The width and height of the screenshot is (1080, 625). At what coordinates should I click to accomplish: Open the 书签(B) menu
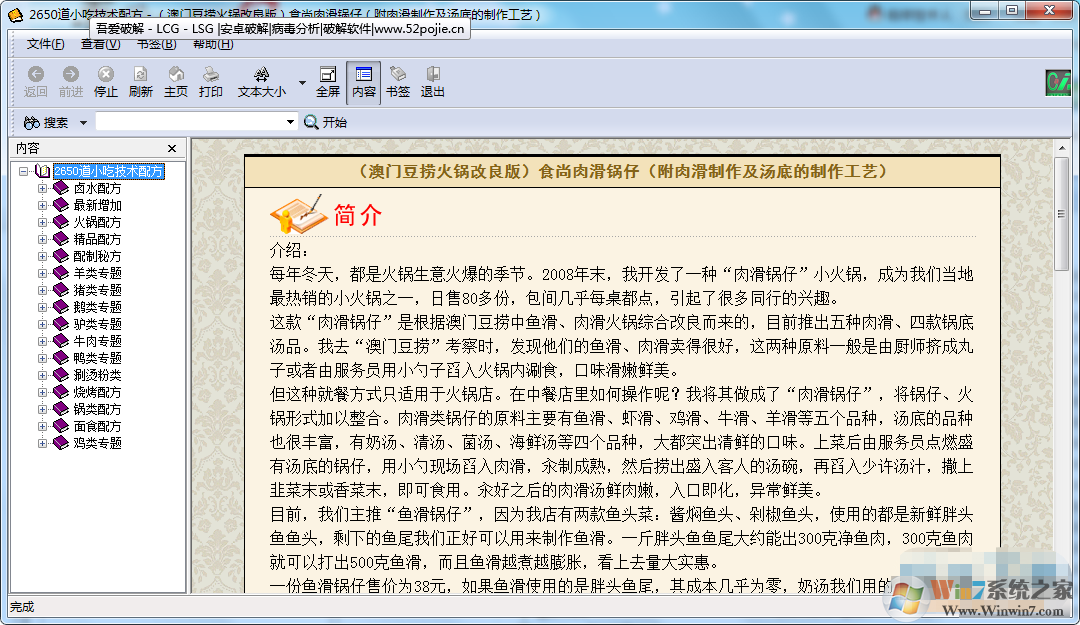pos(156,44)
